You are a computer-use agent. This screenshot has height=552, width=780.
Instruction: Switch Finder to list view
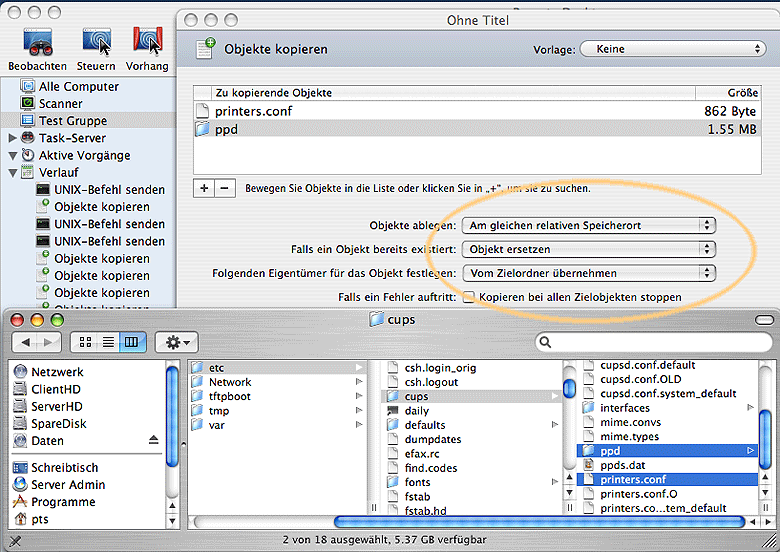[109, 342]
